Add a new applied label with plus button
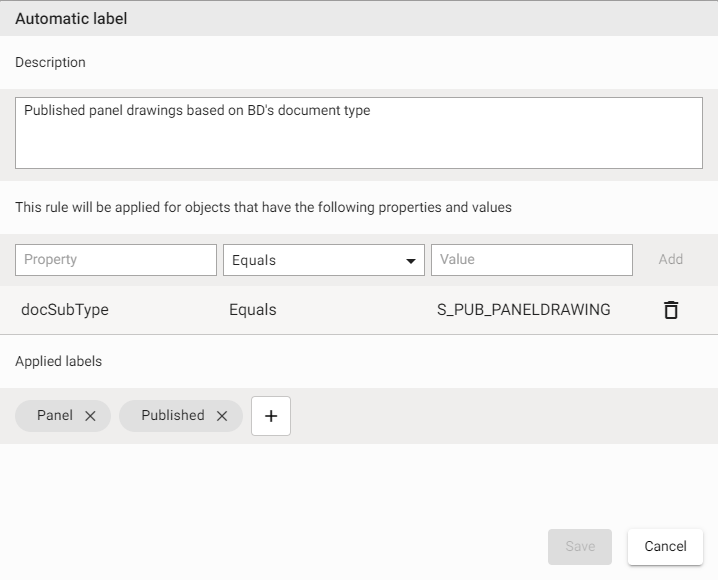Screen dimensions: 718x580 270,416
